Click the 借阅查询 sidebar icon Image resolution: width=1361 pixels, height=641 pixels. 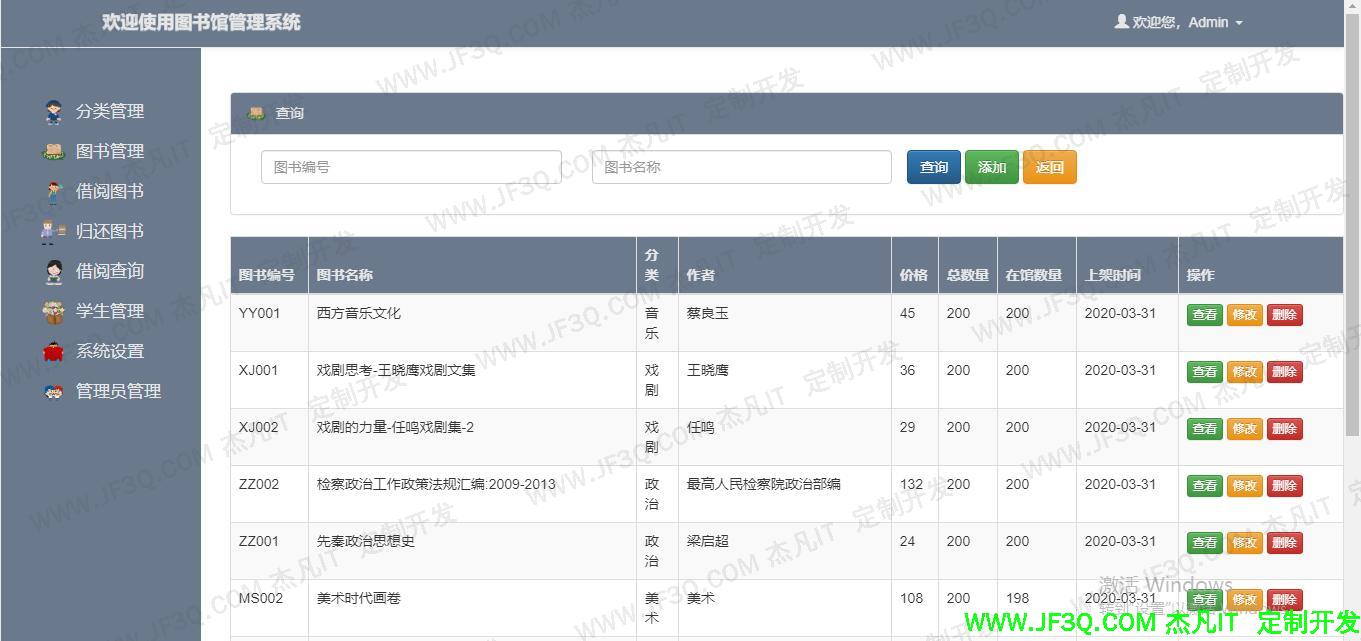(x=54, y=272)
